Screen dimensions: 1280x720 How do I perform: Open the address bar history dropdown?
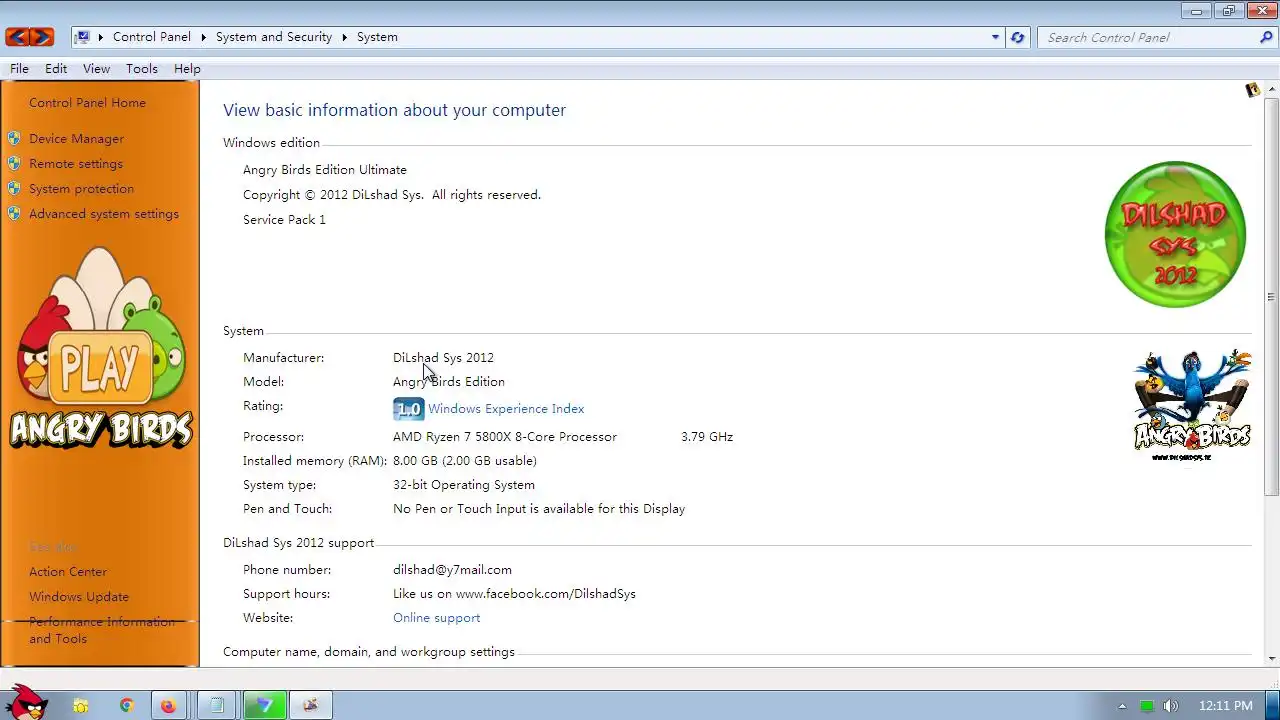[995, 37]
